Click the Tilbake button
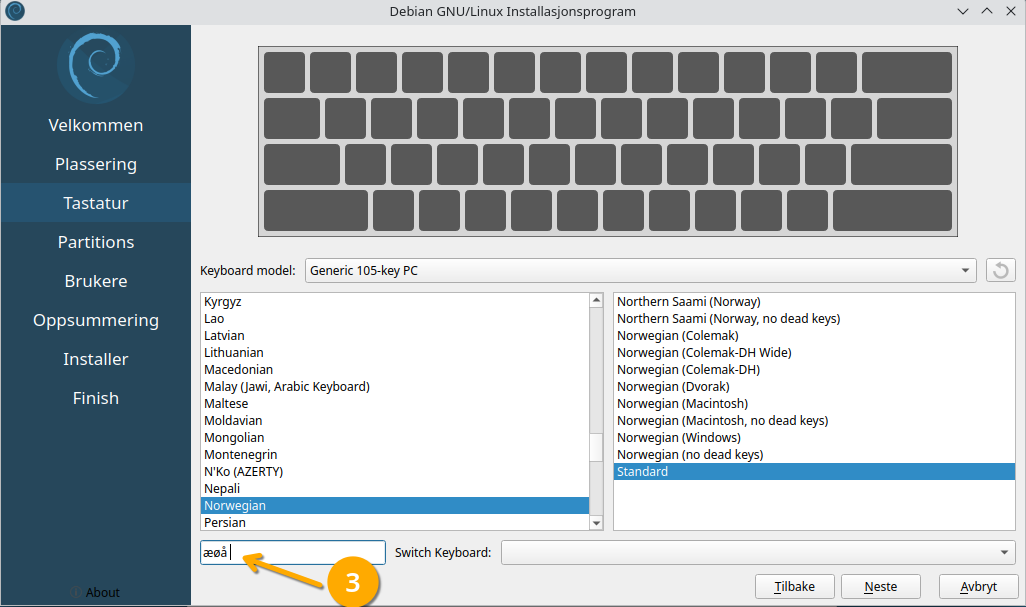 pos(794,587)
